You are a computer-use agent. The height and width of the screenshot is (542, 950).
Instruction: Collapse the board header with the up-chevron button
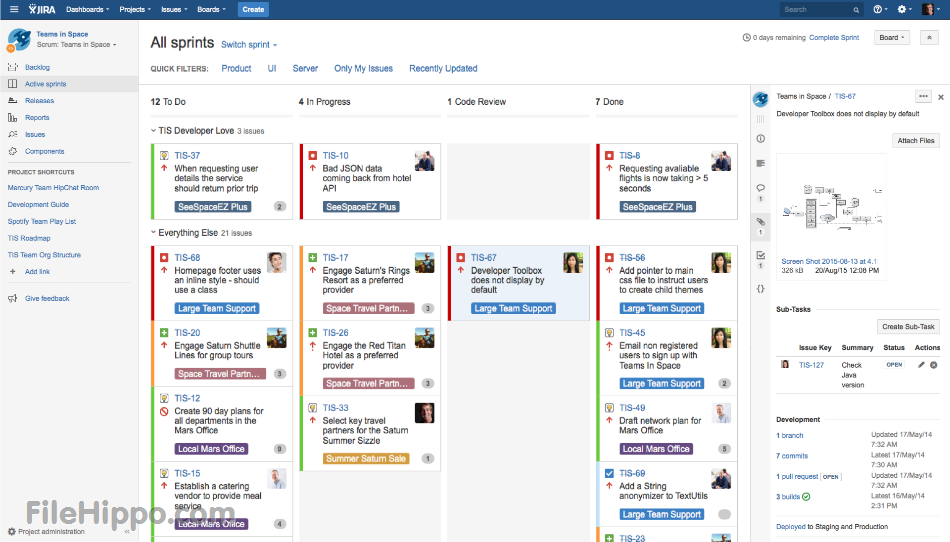pyautogui.click(x=929, y=38)
